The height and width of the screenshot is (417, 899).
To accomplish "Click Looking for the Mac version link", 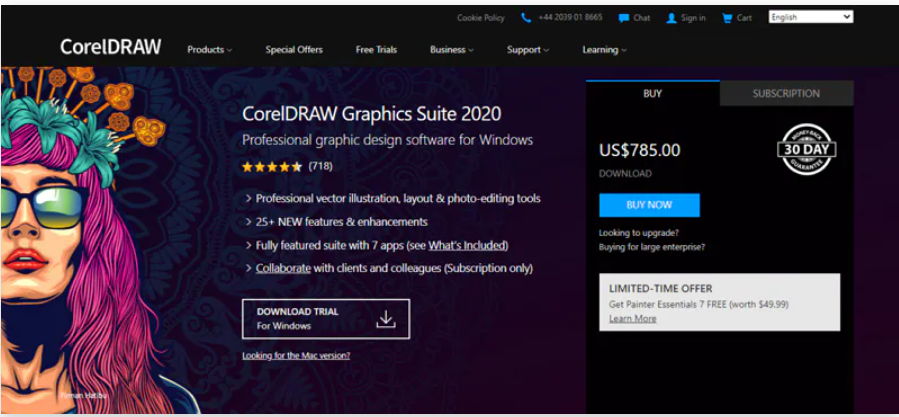I will coord(296,356).
